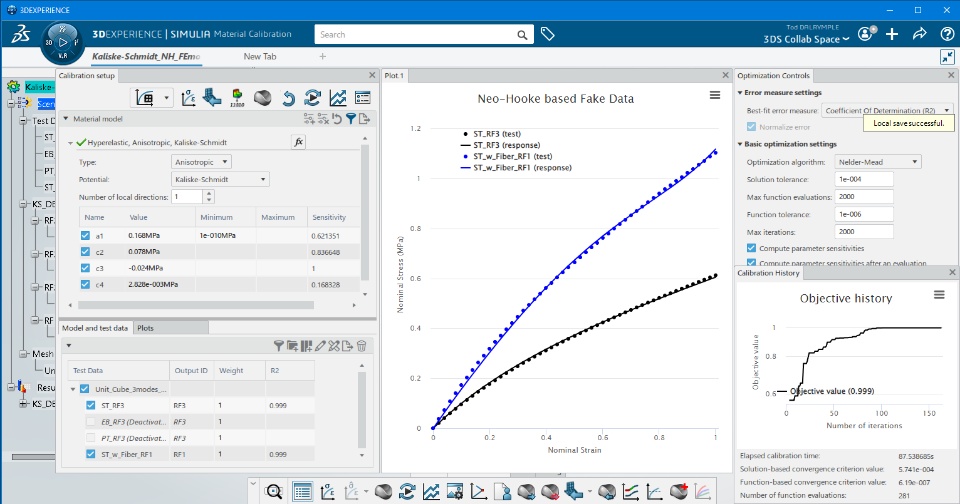Collapse Basic optimization settings section
Screen dimensions: 960x504
click(740, 144)
